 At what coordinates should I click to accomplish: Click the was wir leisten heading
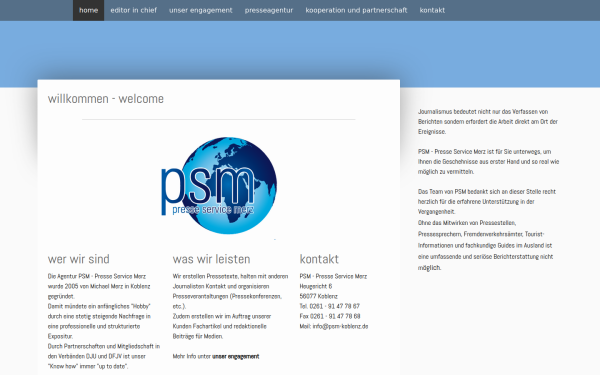[x=211, y=259]
